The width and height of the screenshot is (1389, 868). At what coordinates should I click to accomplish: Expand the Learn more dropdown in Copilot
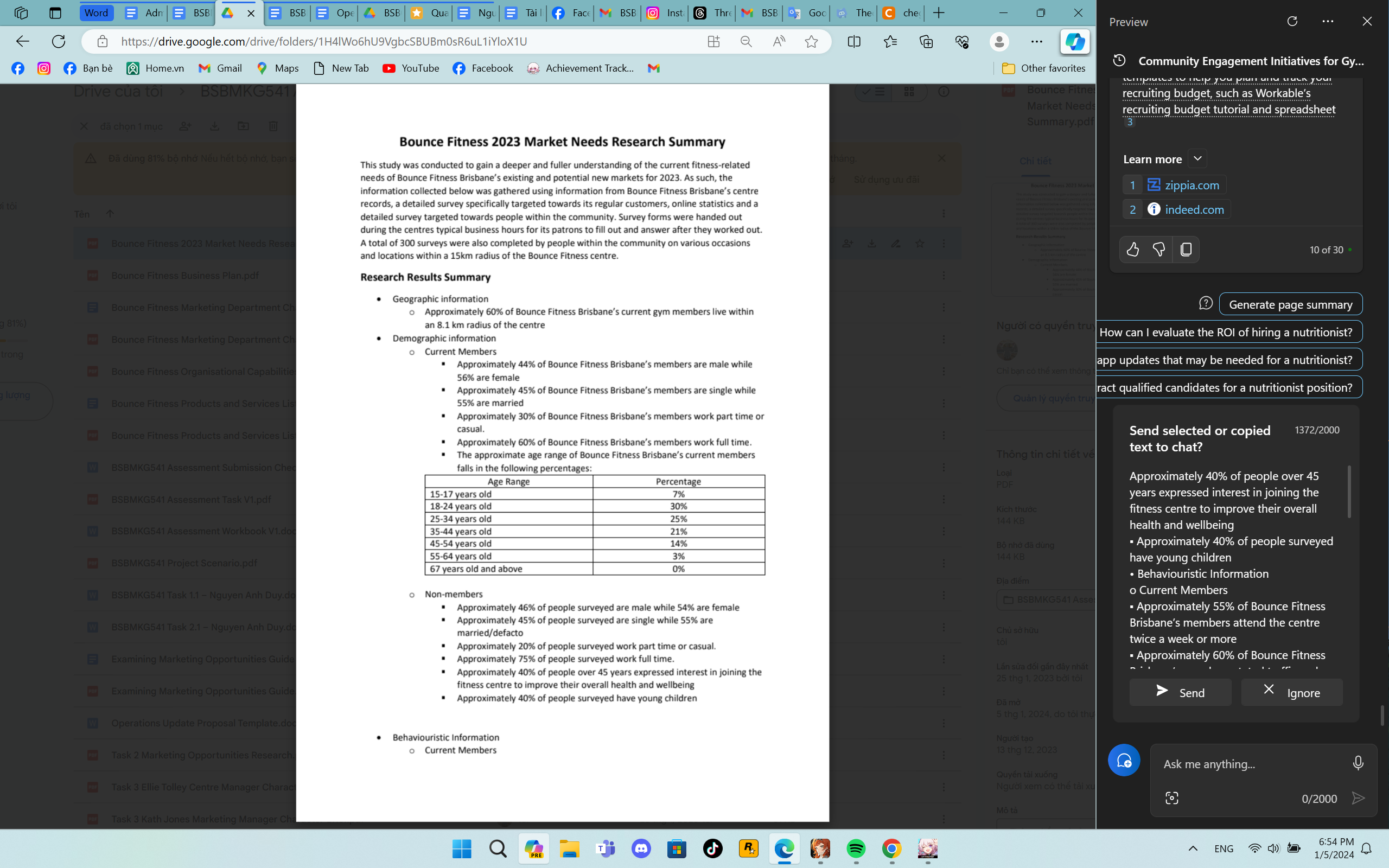pos(1197,158)
